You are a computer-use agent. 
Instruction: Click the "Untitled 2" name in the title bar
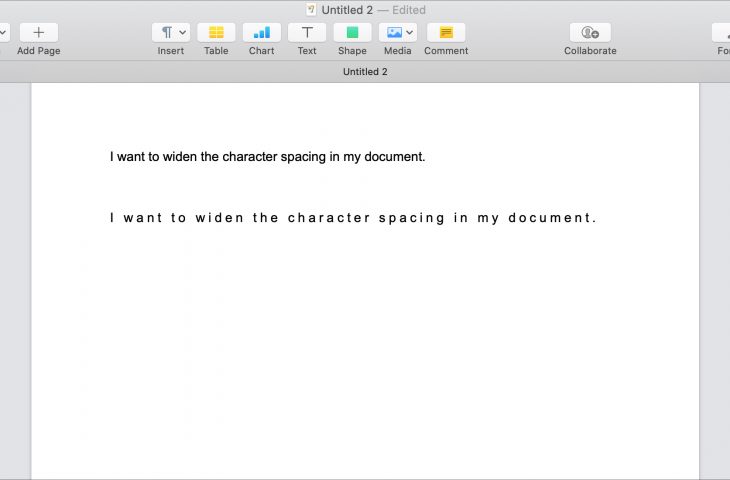pyautogui.click(x=347, y=10)
